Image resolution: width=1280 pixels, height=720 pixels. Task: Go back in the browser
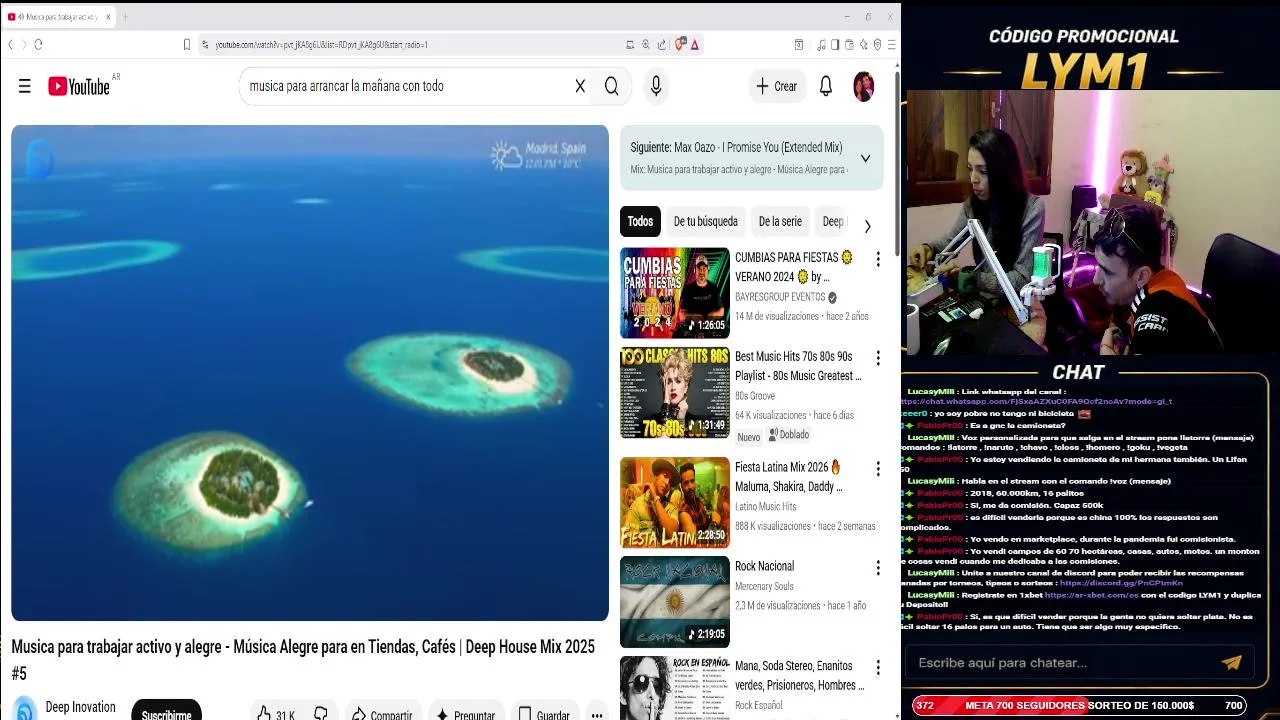click(x=10, y=44)
